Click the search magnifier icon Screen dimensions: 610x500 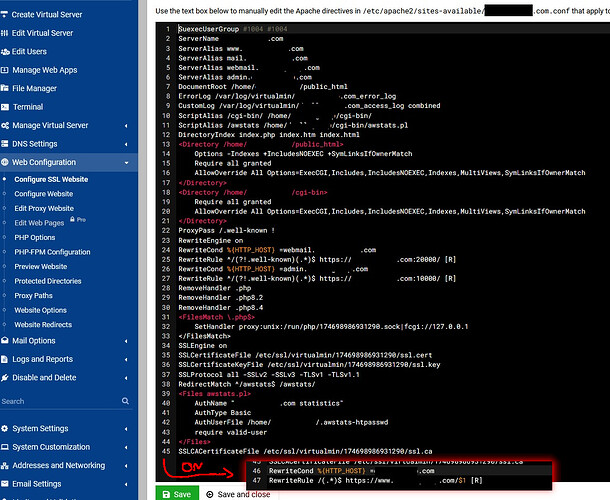[125, 401]
